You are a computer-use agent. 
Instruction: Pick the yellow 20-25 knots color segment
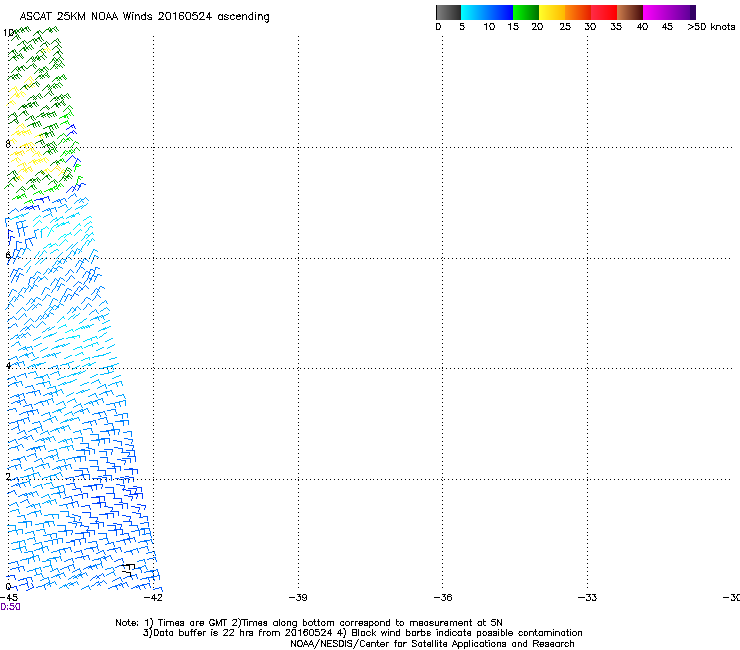pos(552,12)
